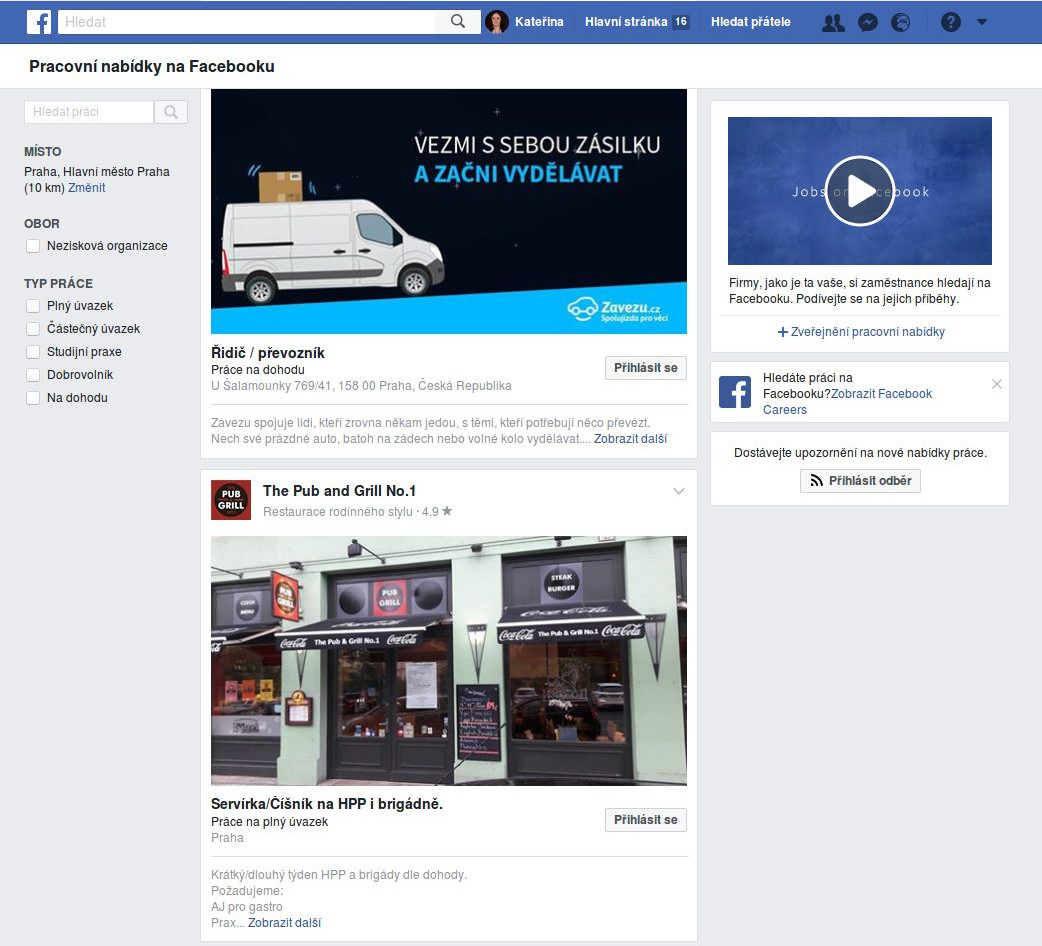
Task: Click Facebook Careers logo icon
Action: [735, 392]
